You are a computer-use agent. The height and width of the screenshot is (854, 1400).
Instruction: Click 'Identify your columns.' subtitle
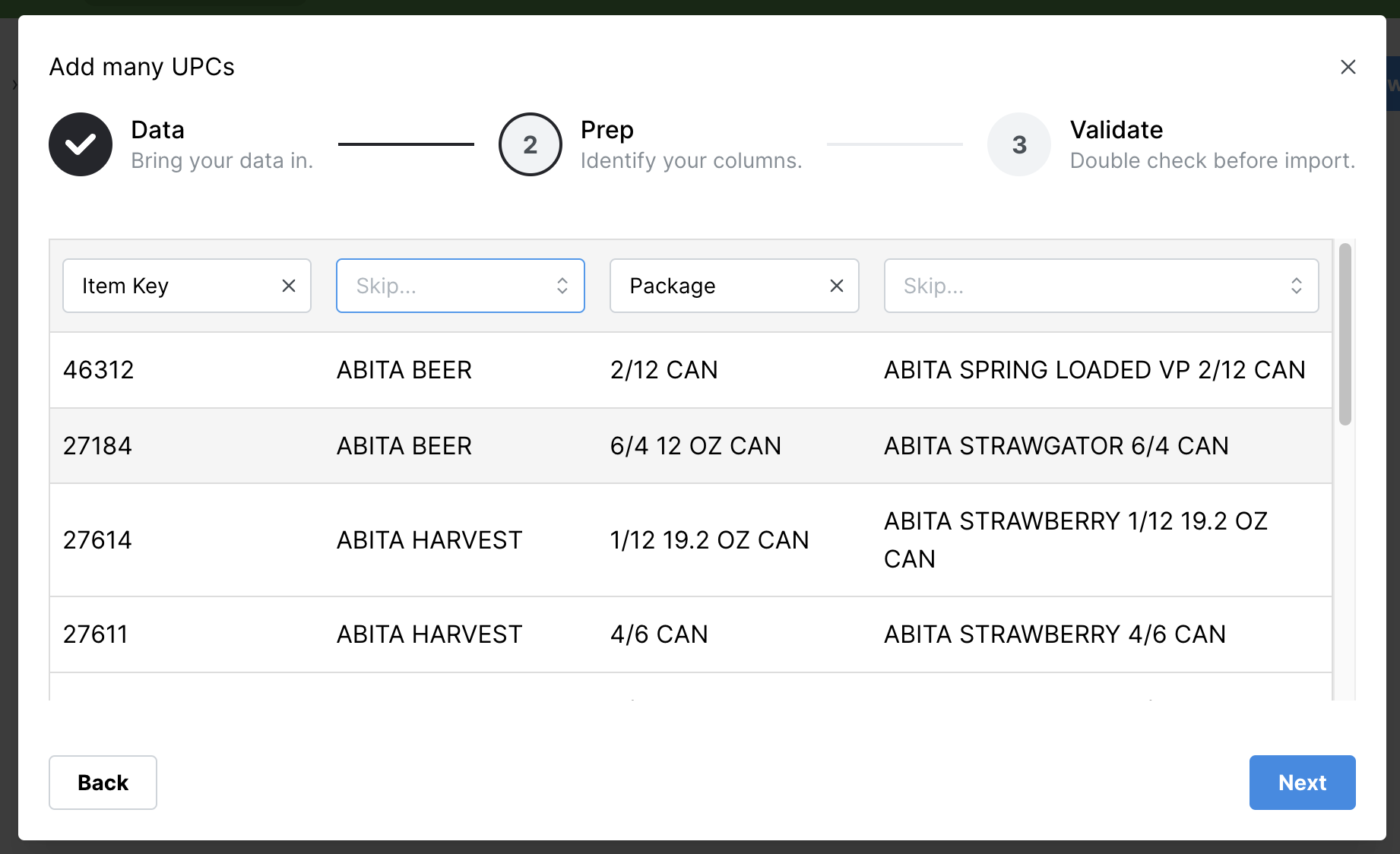692,161
